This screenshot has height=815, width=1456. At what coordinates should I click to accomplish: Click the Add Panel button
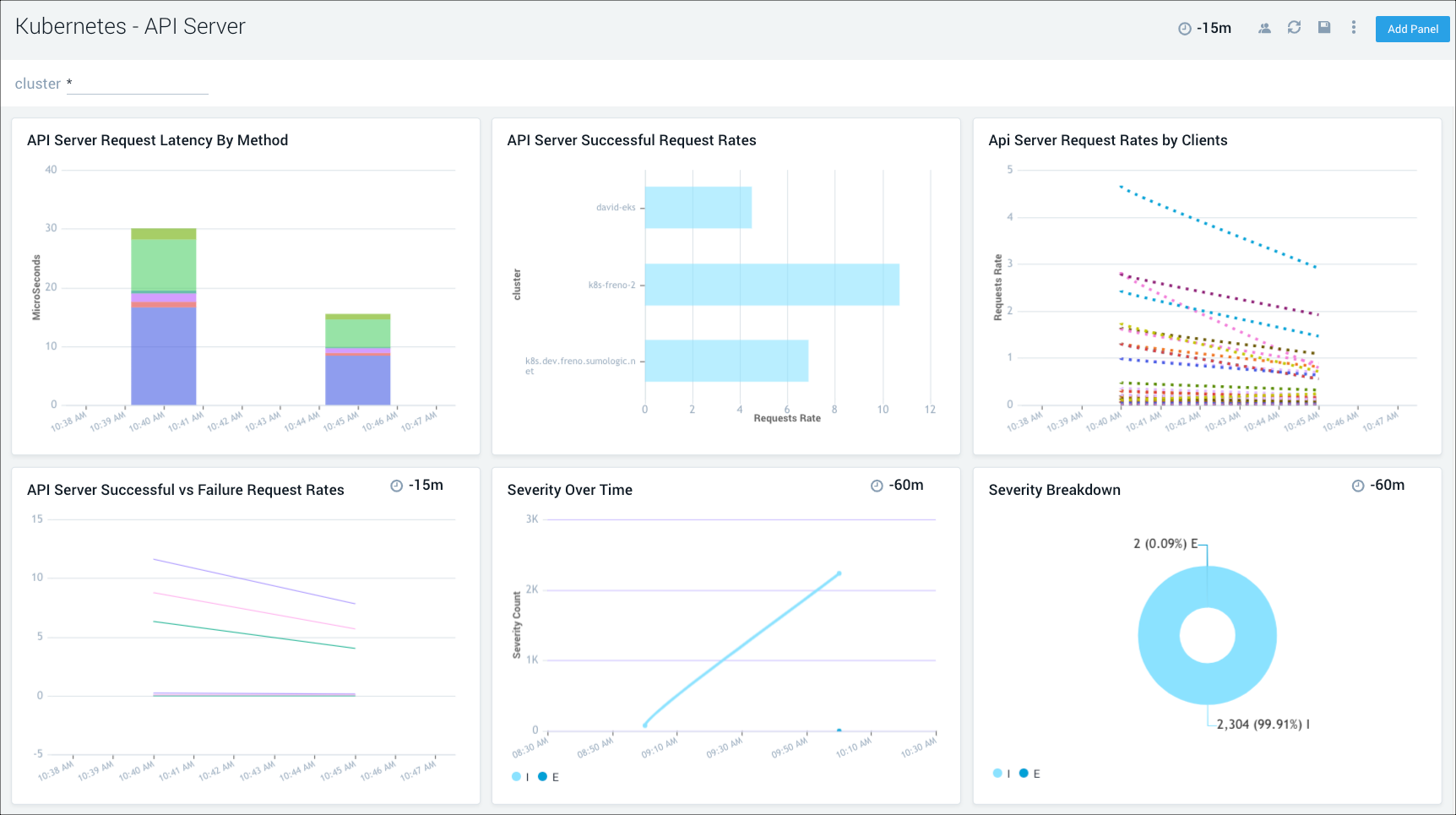1412,28
